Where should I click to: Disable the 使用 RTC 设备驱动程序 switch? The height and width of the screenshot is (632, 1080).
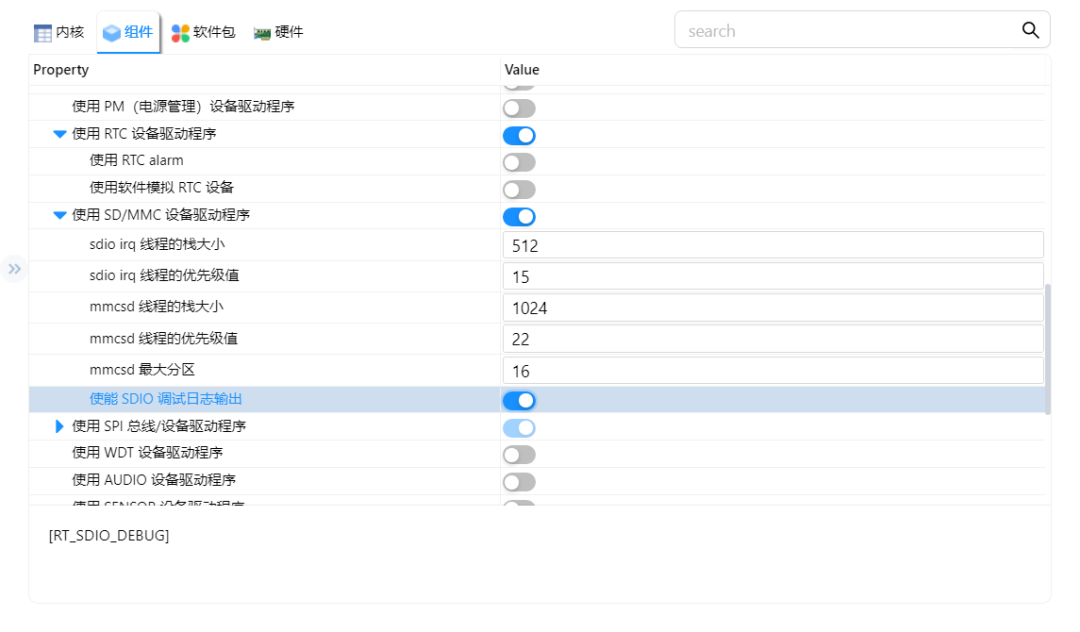point(519,135)
